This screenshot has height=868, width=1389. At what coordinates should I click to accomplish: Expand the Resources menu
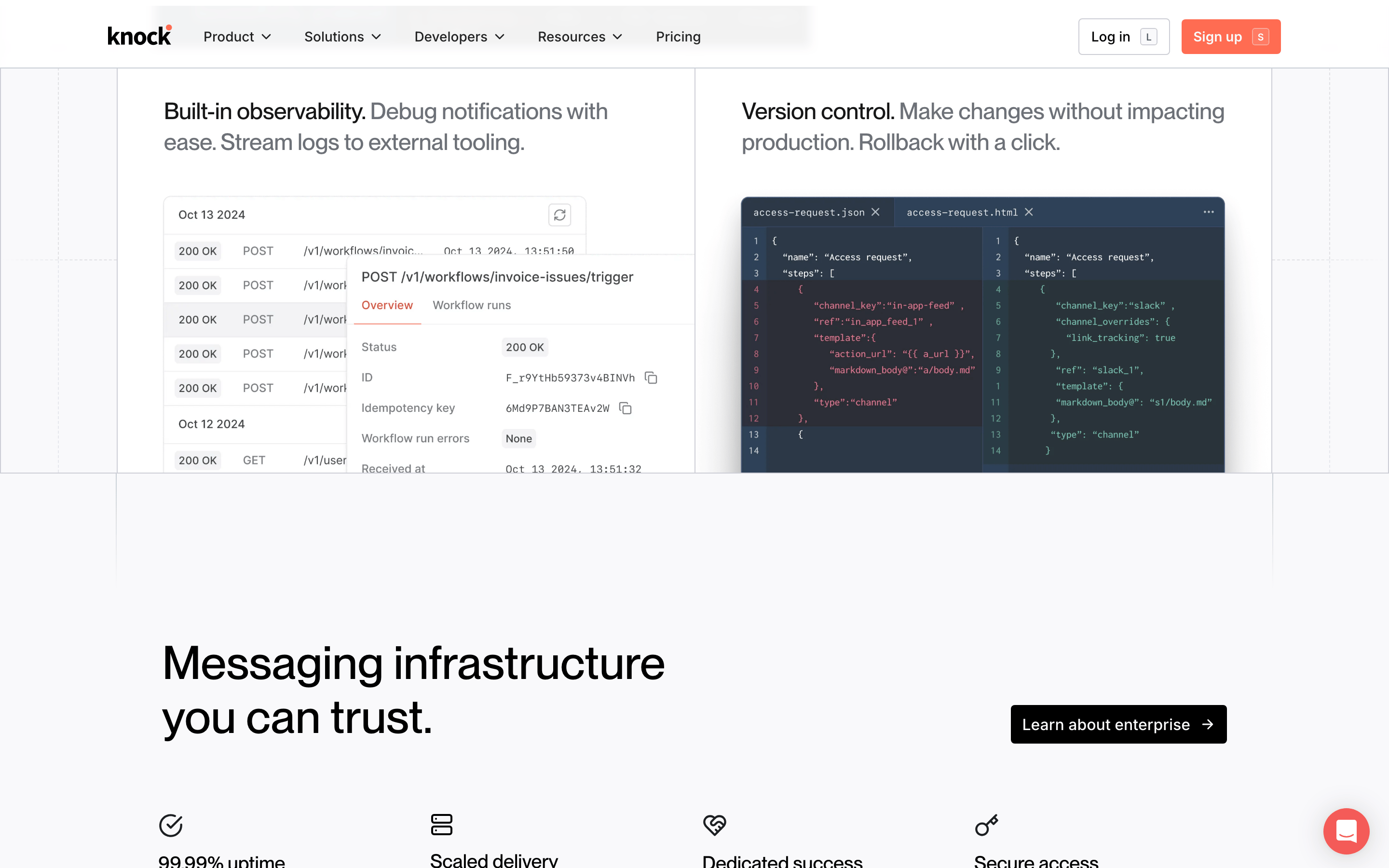580,37
